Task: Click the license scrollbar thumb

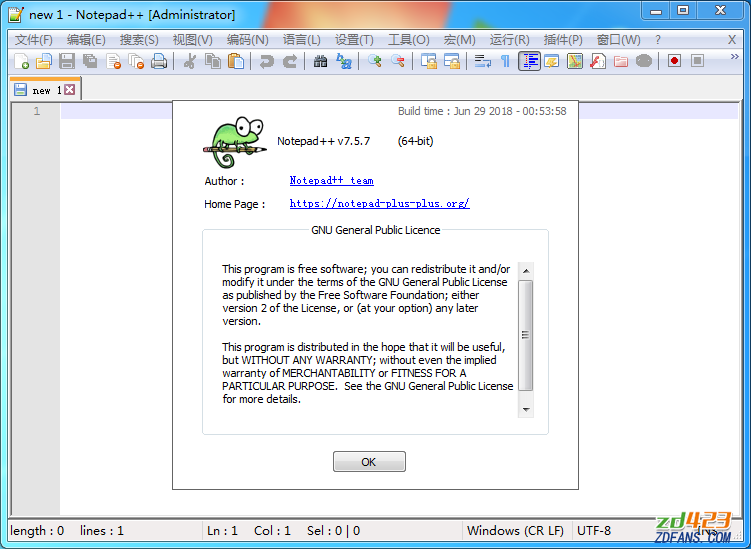Action: coord(526,335)
